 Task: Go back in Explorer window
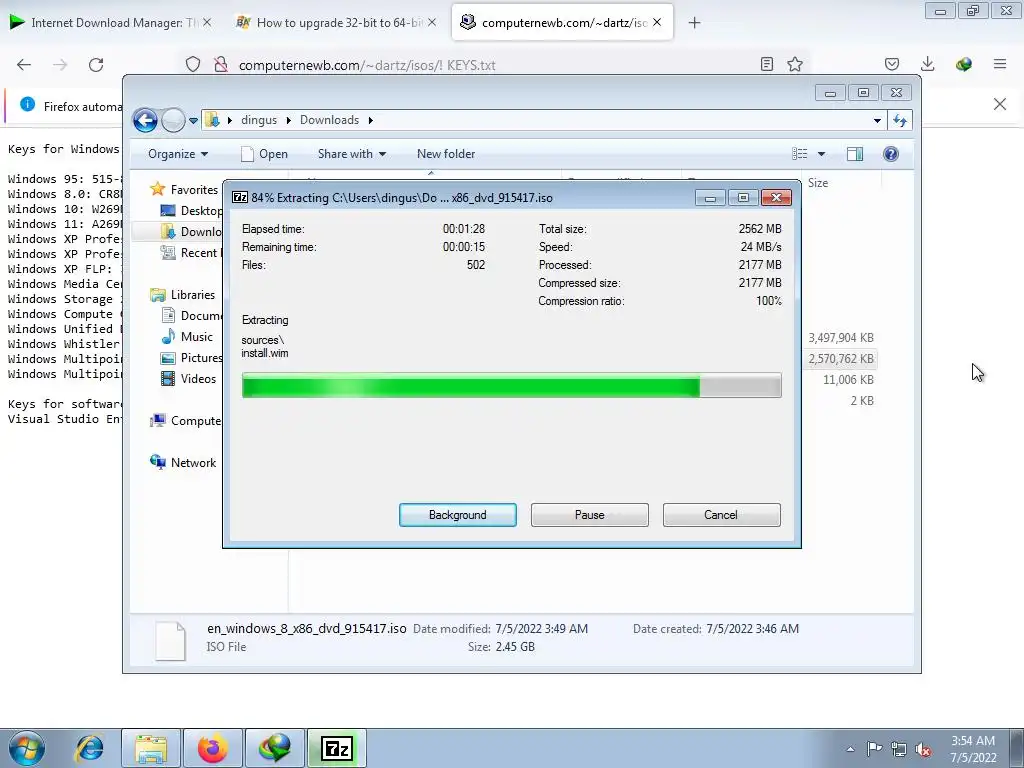click(x=145, y=120)
